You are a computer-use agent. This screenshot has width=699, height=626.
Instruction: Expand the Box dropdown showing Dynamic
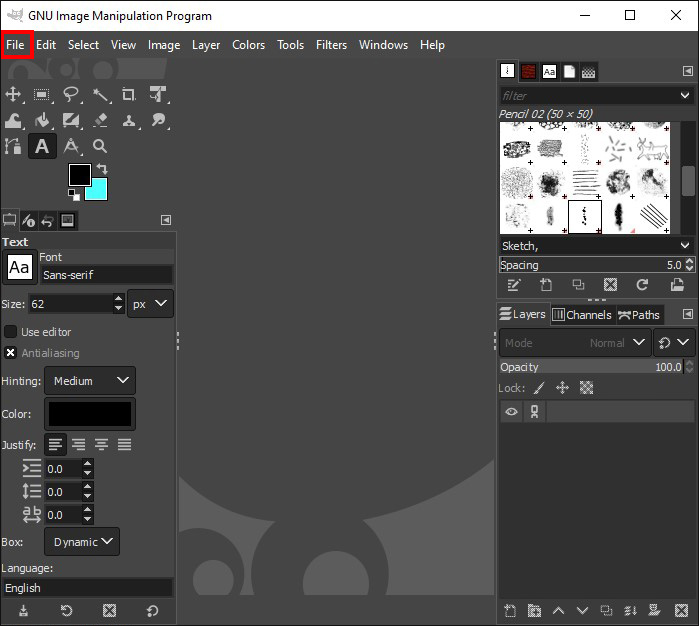(81, 542)
